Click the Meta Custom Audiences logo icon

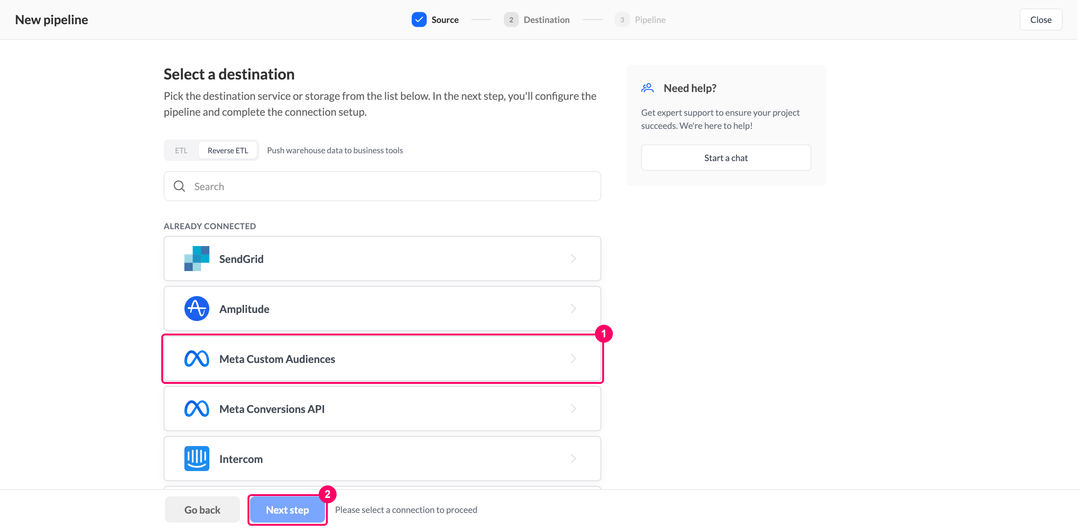[196, 359]
